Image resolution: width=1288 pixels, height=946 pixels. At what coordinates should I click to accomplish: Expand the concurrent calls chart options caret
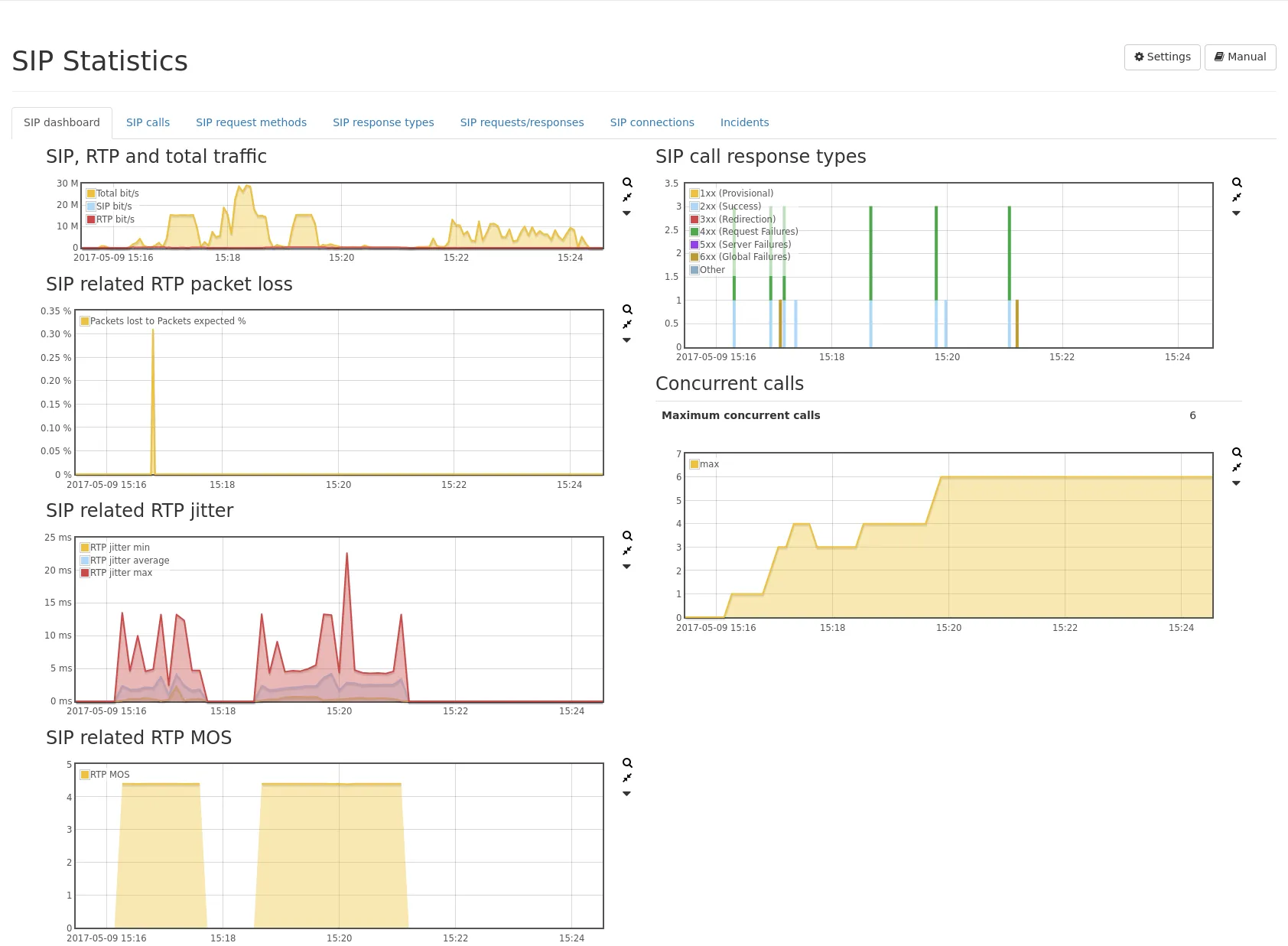[x=1237, y=483]
